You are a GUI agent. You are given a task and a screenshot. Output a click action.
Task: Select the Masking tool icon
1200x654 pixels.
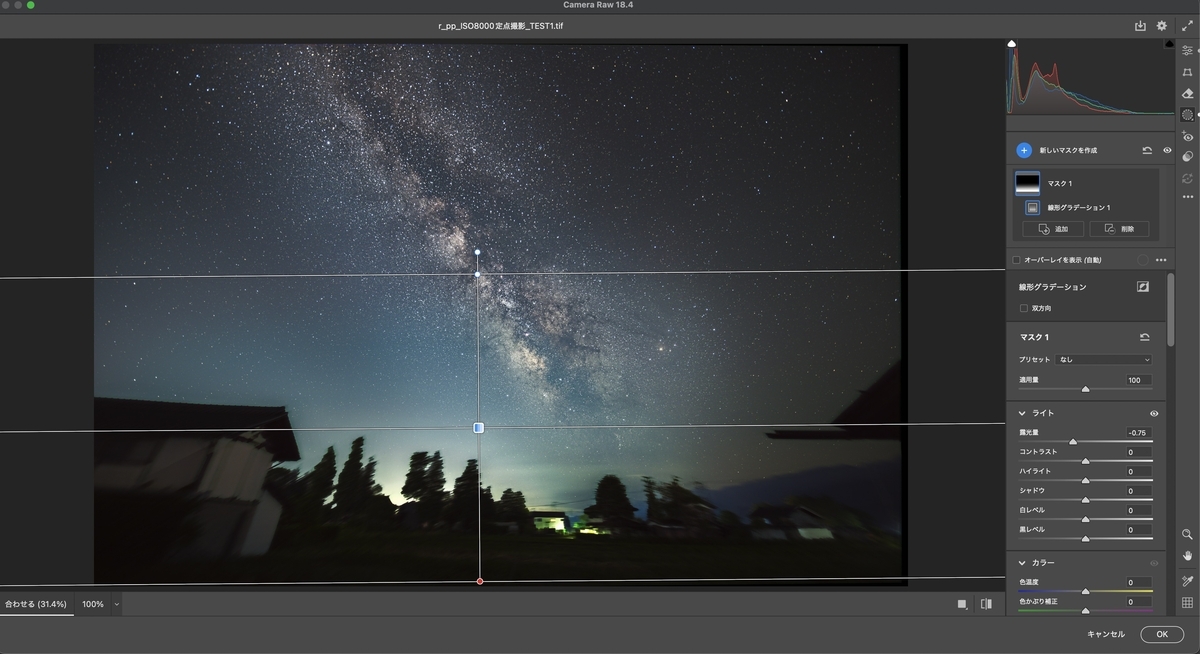tap(1187, 115)
